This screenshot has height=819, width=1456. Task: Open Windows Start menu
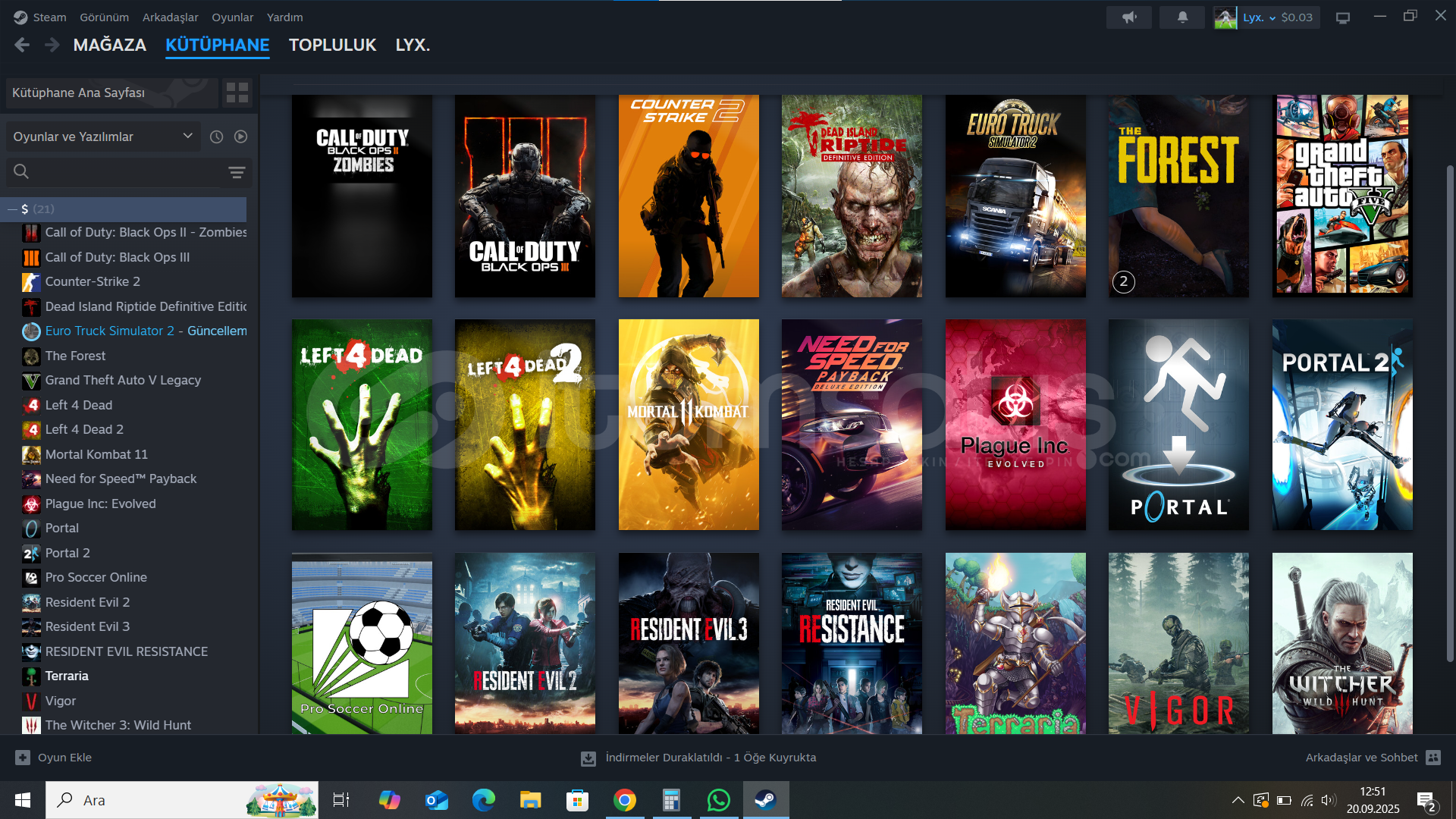click(x=23, y=800)
